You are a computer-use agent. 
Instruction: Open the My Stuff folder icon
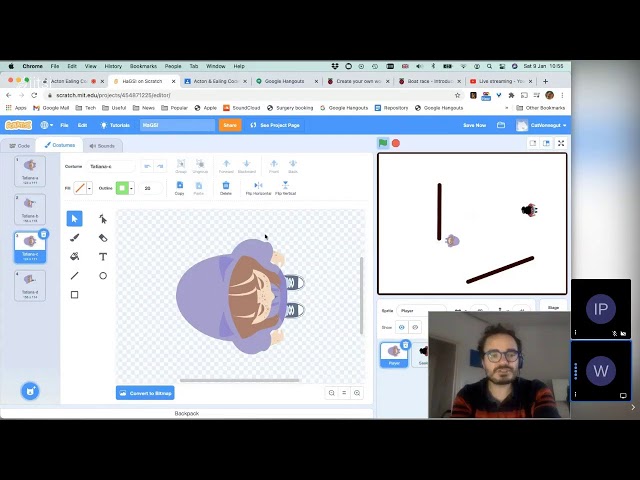click(501, 125)
